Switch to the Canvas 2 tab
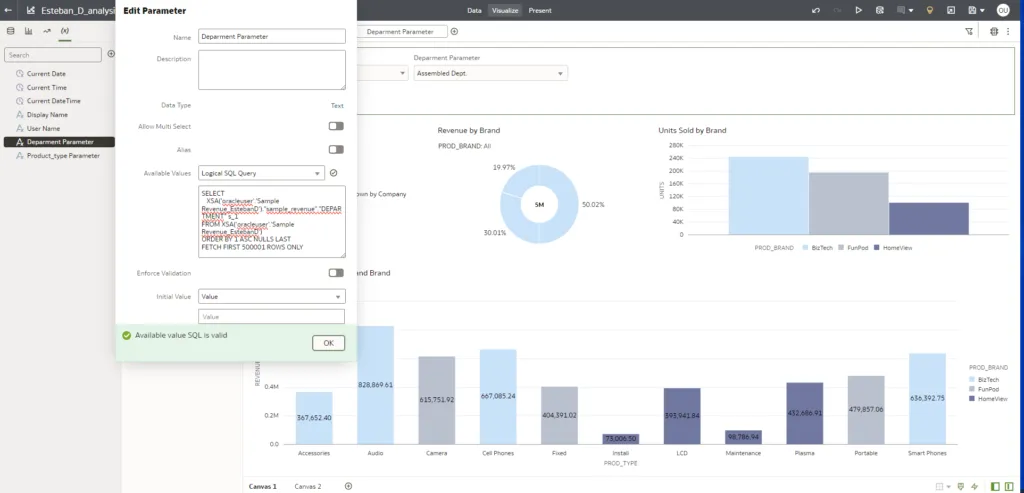Screen dimensions: 1024x493 tap(308, 486)
